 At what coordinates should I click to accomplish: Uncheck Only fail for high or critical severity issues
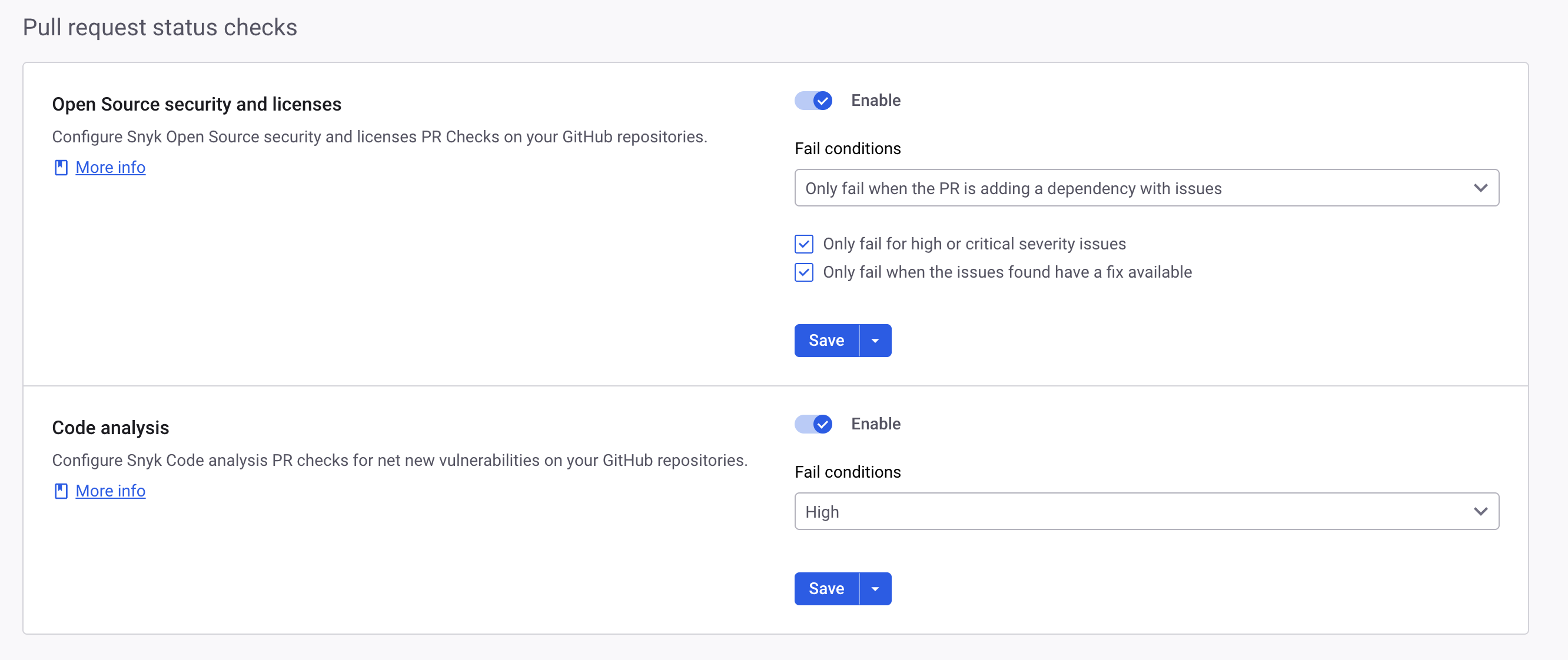click(x=803, y=244)
